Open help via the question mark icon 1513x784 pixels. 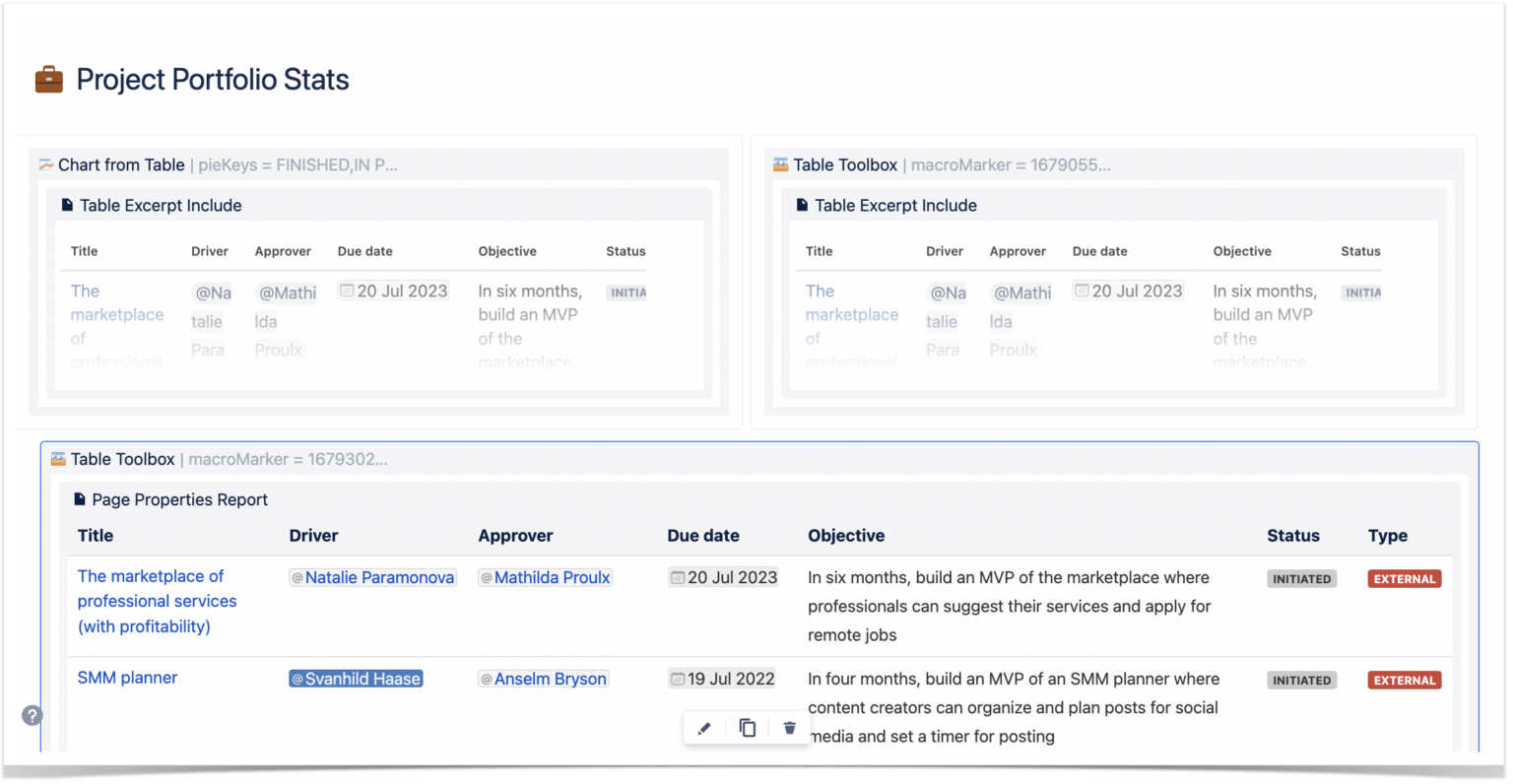click(x=32, y=715)
